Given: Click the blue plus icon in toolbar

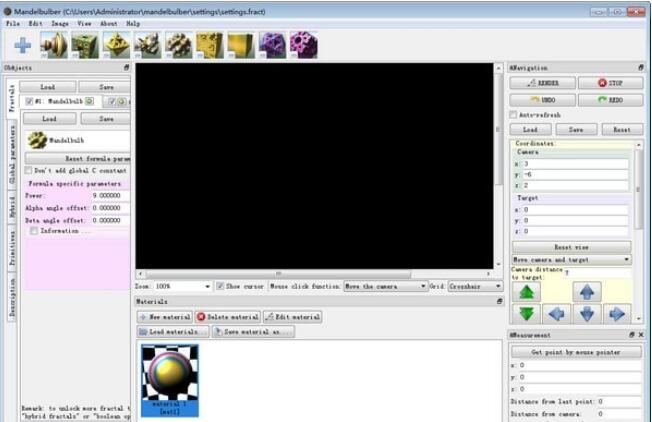Looking at the screenshot, I should tap(22, 45).
